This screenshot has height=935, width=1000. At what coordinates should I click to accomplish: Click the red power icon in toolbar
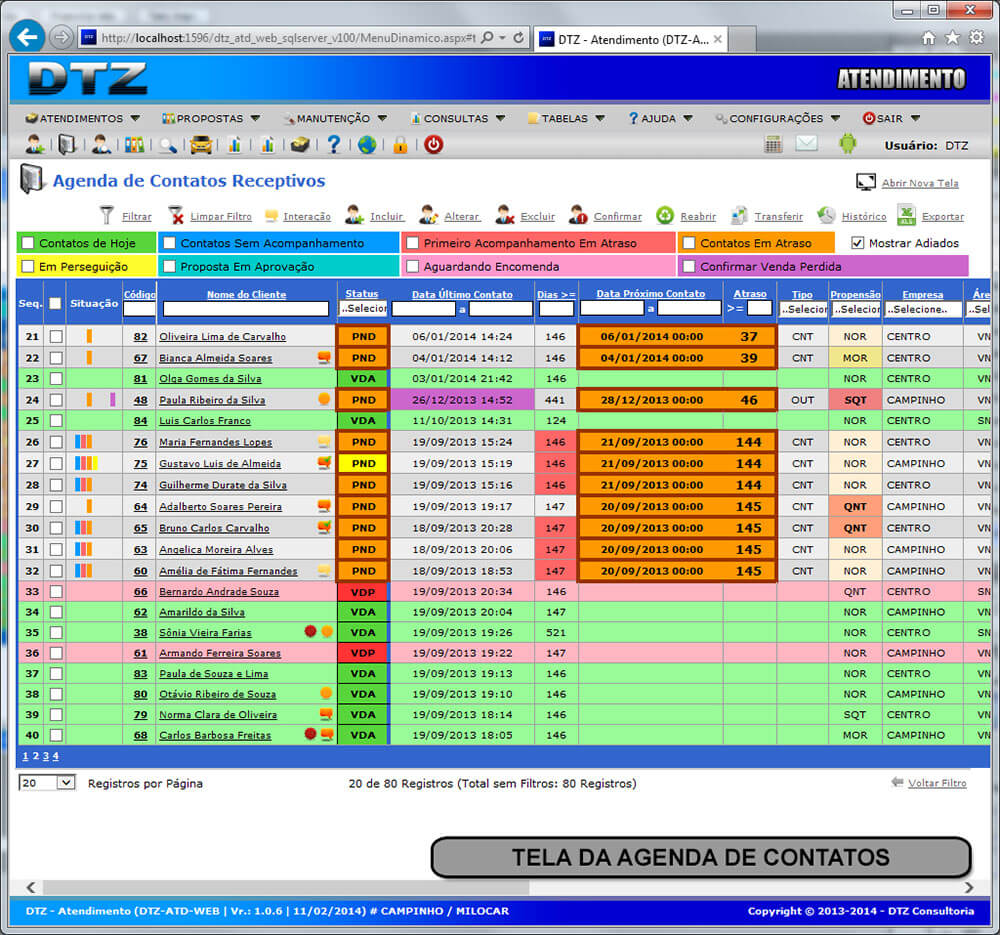(433, 144)
